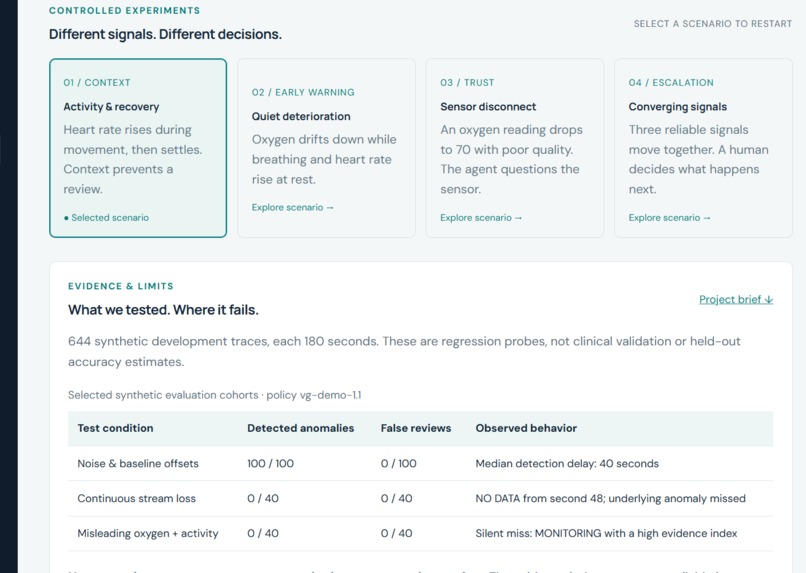Click the Test condition column header
This screenshot has height=573, width=806.
pyautogui.click(x=115, y=428)
